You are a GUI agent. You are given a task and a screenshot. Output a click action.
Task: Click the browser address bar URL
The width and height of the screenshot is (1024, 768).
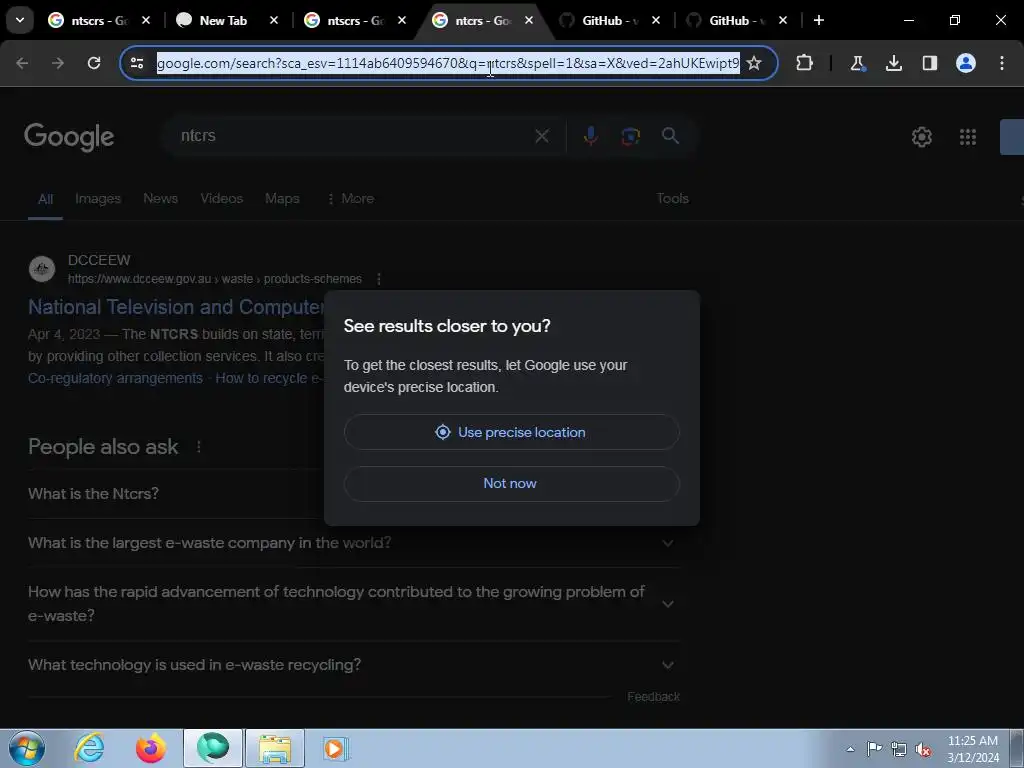pos(448,63)
